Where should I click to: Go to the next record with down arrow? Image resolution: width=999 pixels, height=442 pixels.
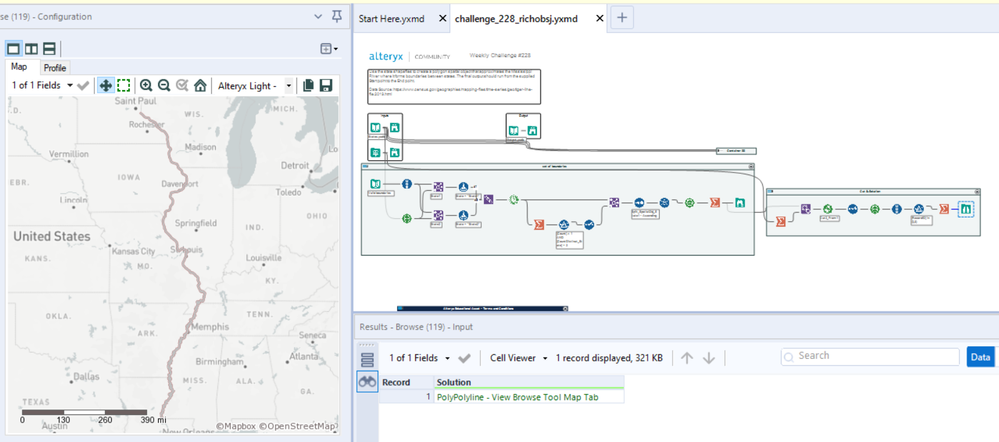tap(708, 358)
